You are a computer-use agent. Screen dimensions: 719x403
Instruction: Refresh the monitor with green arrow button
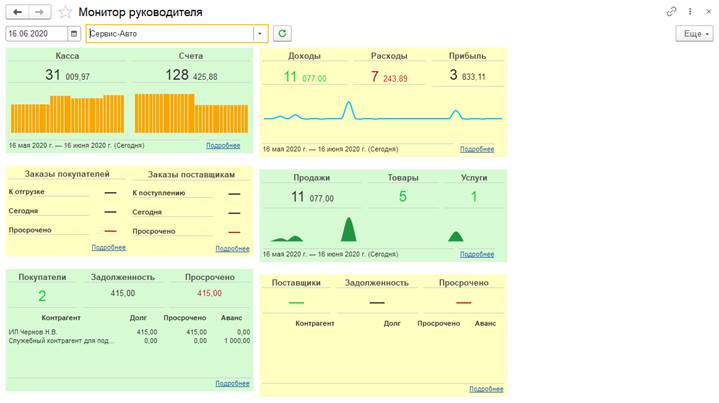[282, 33]
